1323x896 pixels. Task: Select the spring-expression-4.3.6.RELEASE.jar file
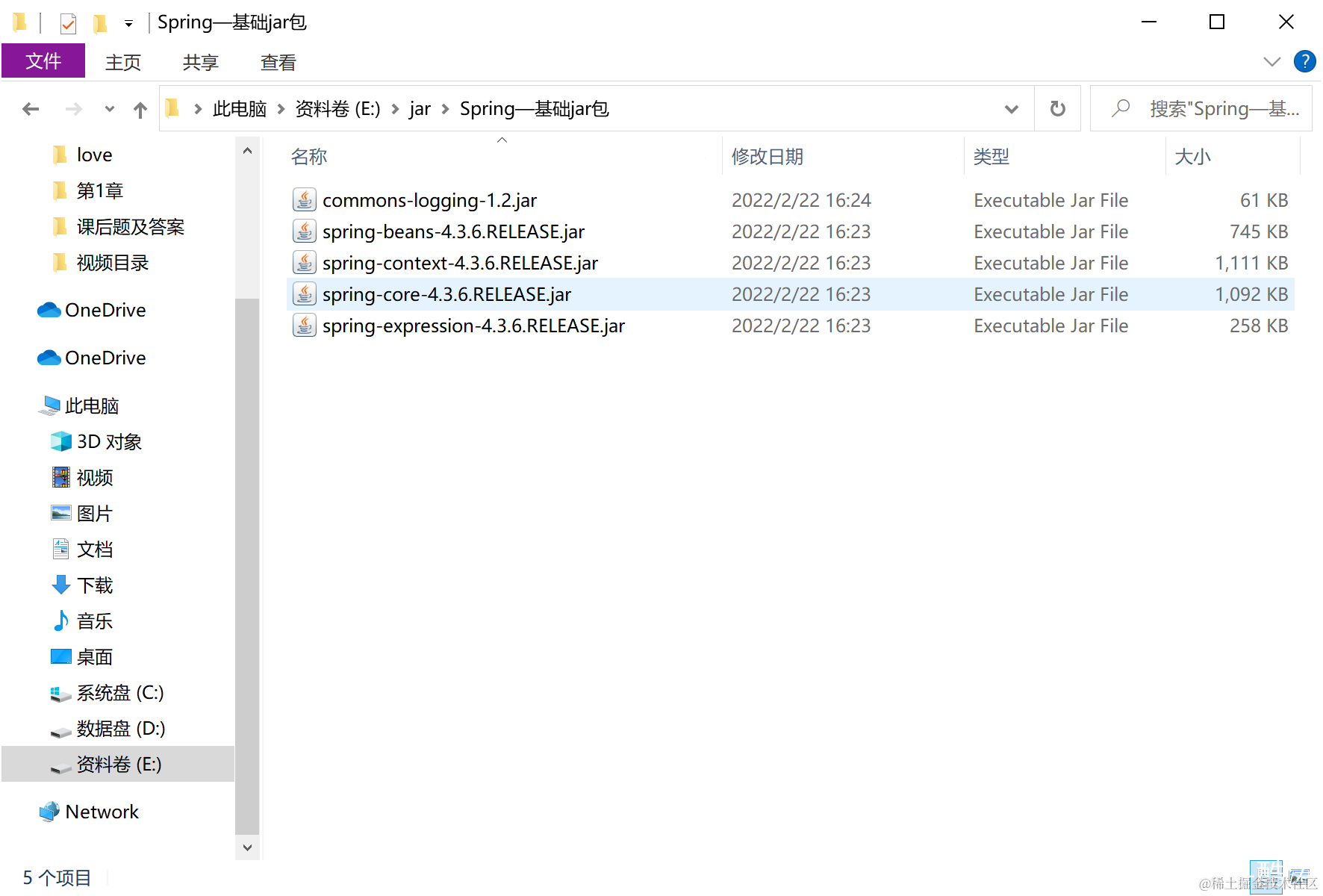790,326
